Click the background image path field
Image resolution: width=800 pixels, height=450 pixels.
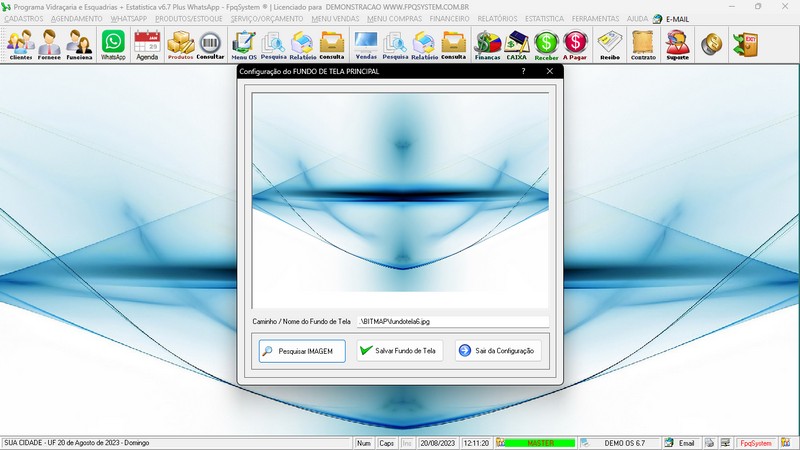click(x=453, y=322)
